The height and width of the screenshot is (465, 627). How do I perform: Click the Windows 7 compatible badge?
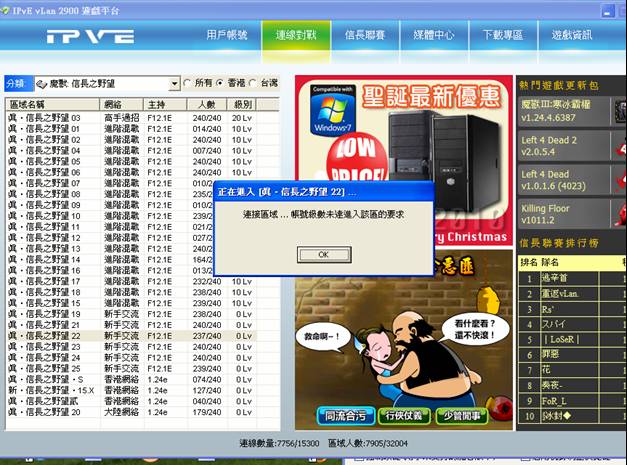(x=332, y=110)
